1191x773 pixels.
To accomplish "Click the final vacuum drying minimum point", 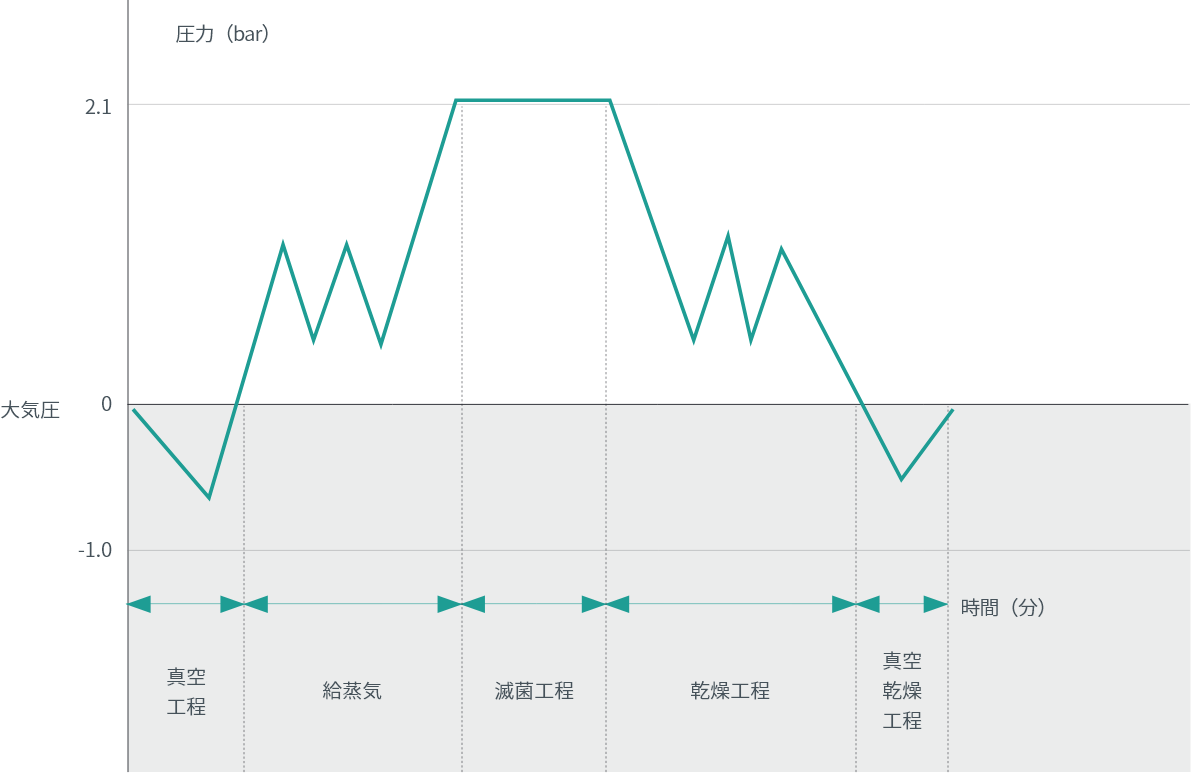I will coord(901,479).
